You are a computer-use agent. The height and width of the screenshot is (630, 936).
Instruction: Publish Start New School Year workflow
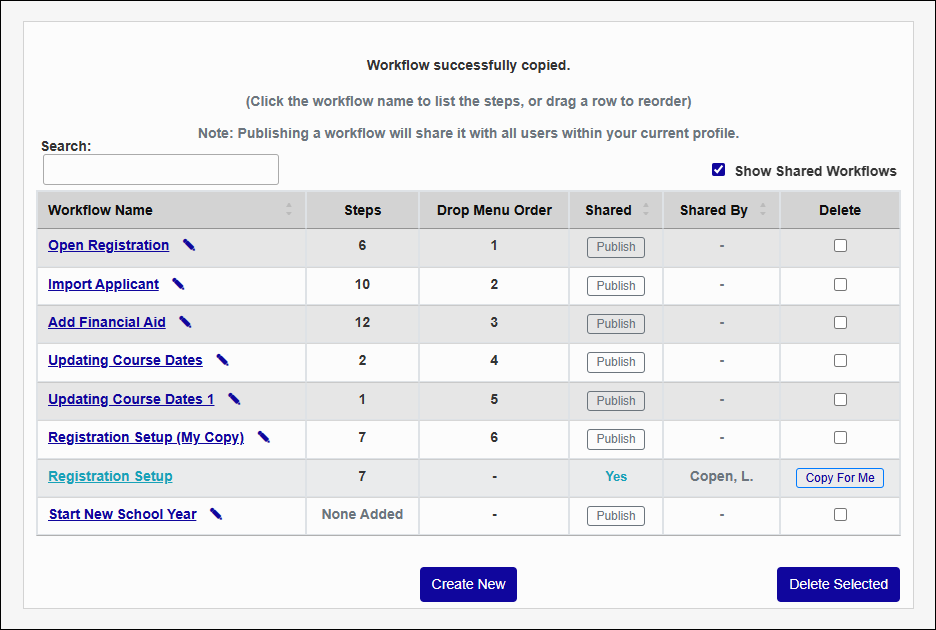616,516
